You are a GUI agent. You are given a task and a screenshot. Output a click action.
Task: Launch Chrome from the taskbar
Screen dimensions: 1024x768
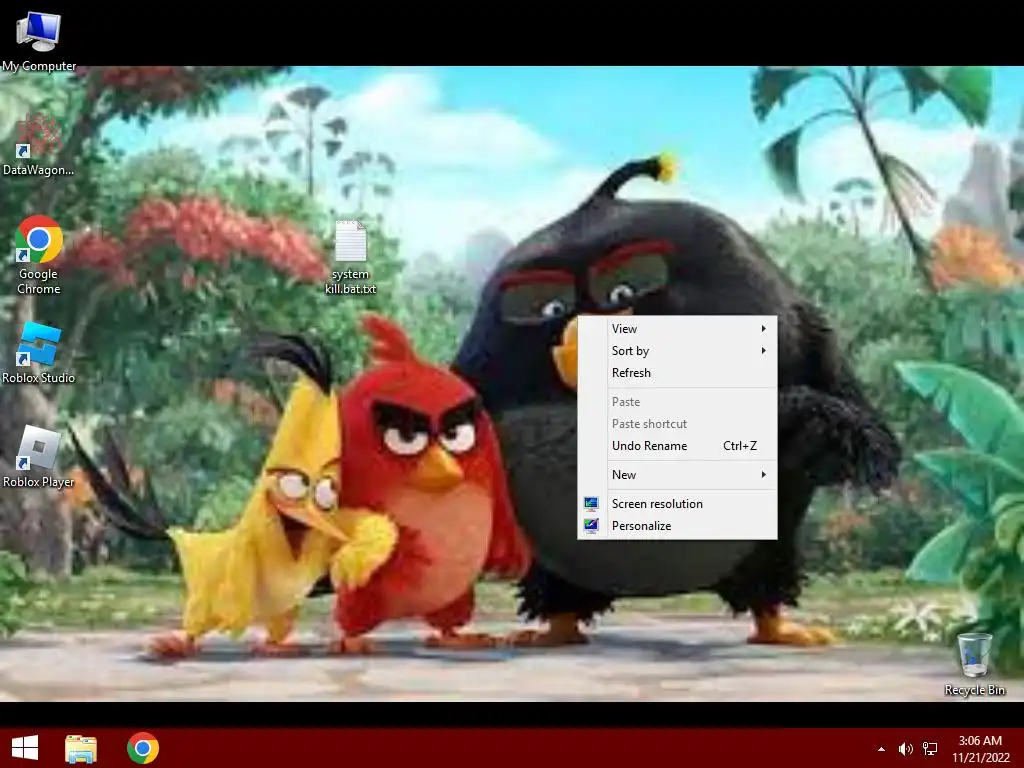143,748
